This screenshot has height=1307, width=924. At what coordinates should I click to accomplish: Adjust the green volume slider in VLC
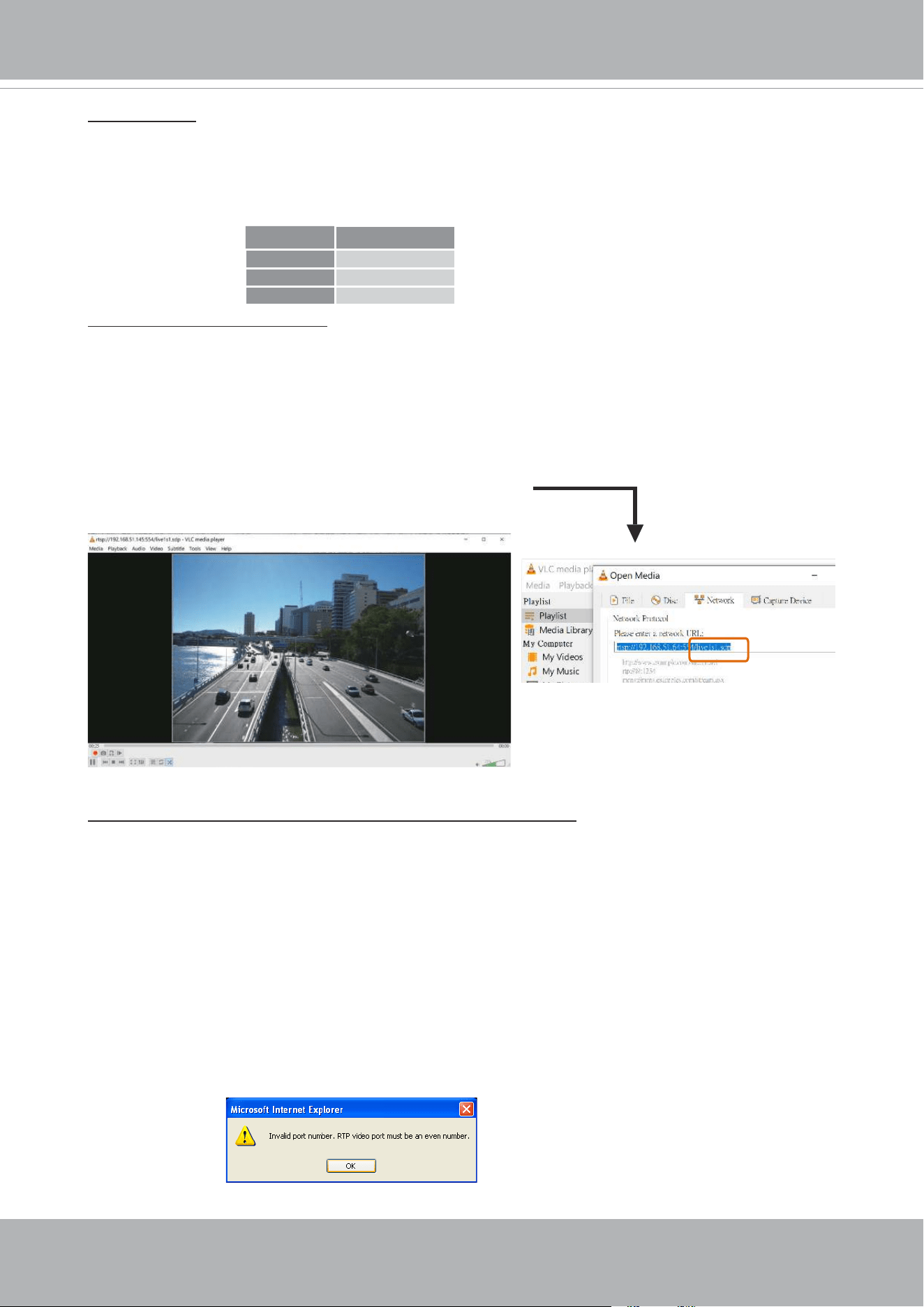(x=493, y=763)
